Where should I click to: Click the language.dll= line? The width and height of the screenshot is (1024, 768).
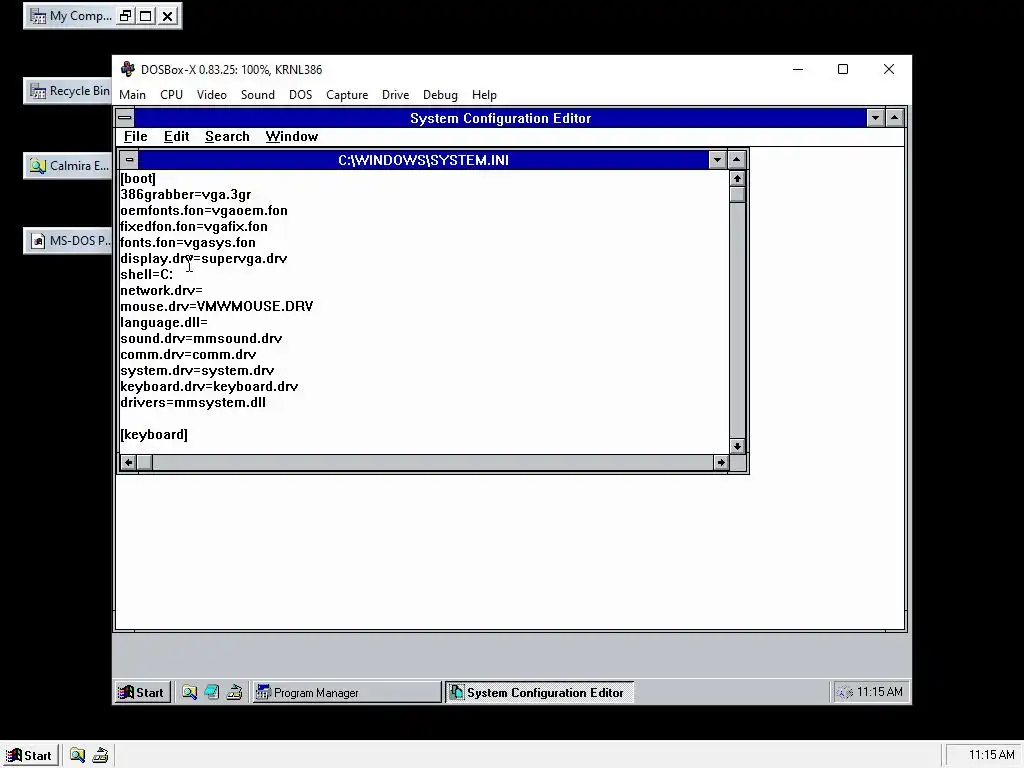point(164,323)
